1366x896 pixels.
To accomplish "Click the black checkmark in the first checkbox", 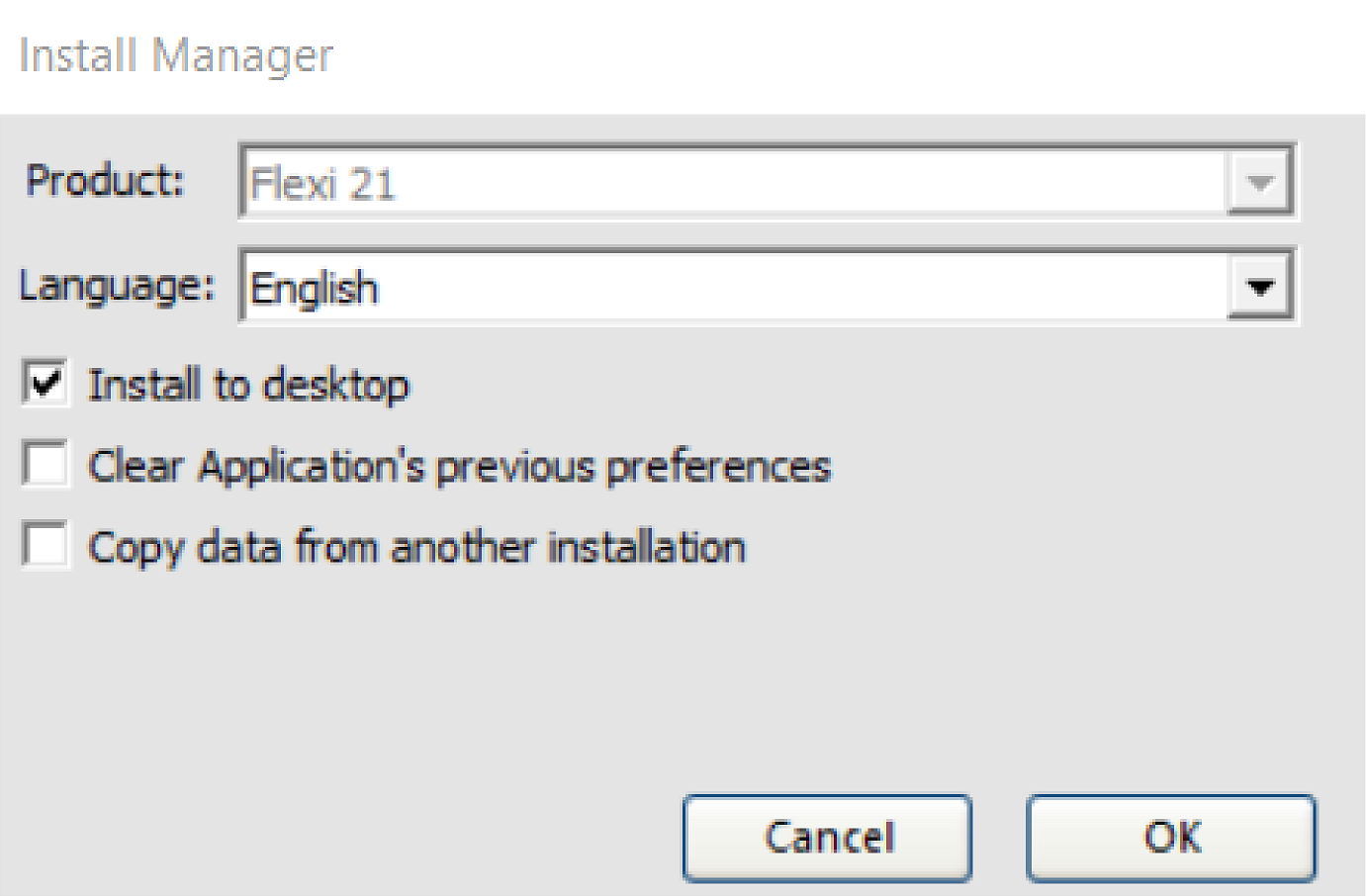I will (x=46, y=382).
